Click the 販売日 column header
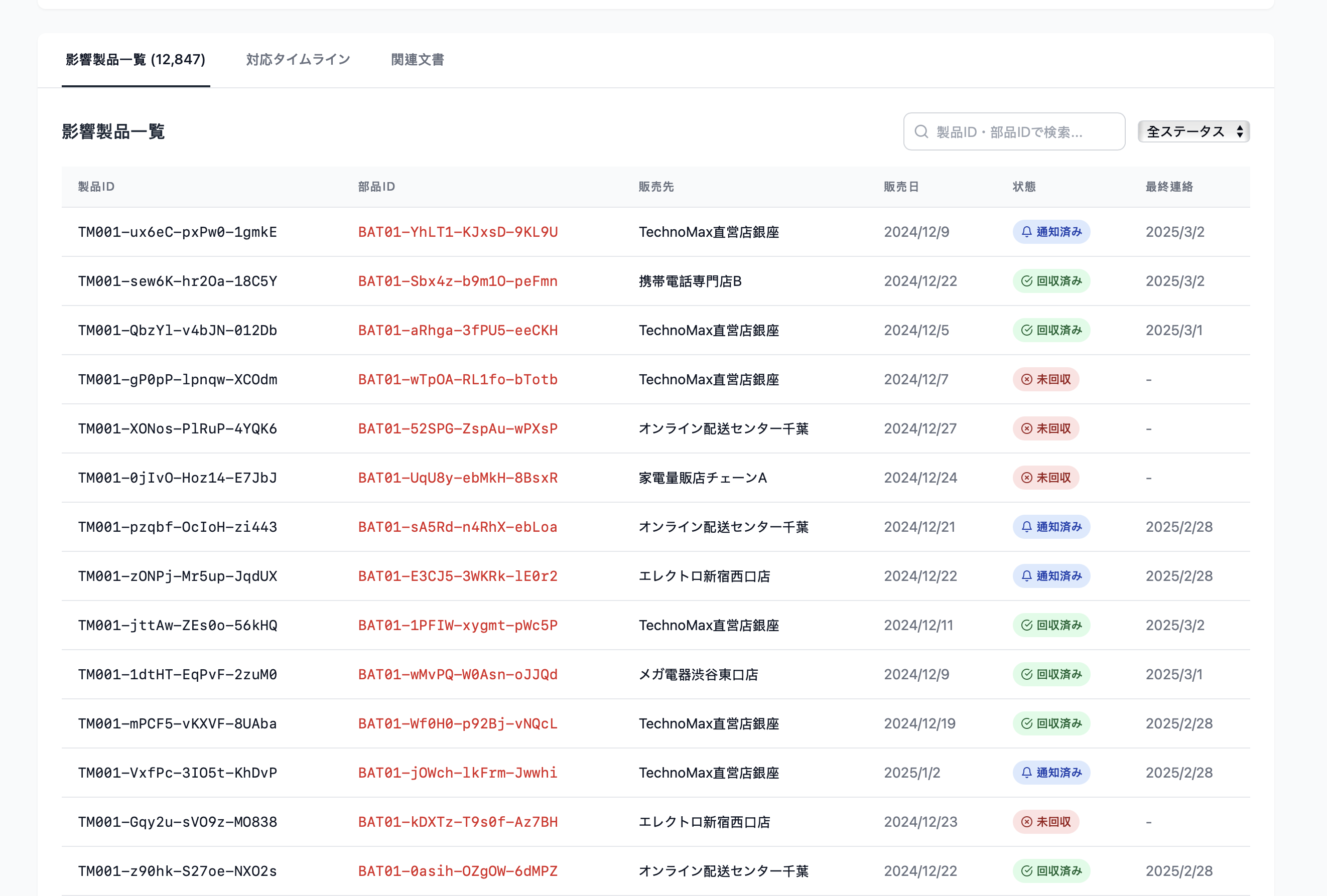1327x896 pixels. [x=900, y=187]
